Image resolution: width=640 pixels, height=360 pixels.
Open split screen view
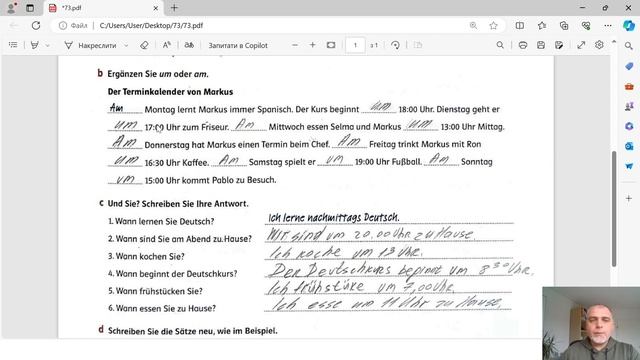[x=520, y=25]
